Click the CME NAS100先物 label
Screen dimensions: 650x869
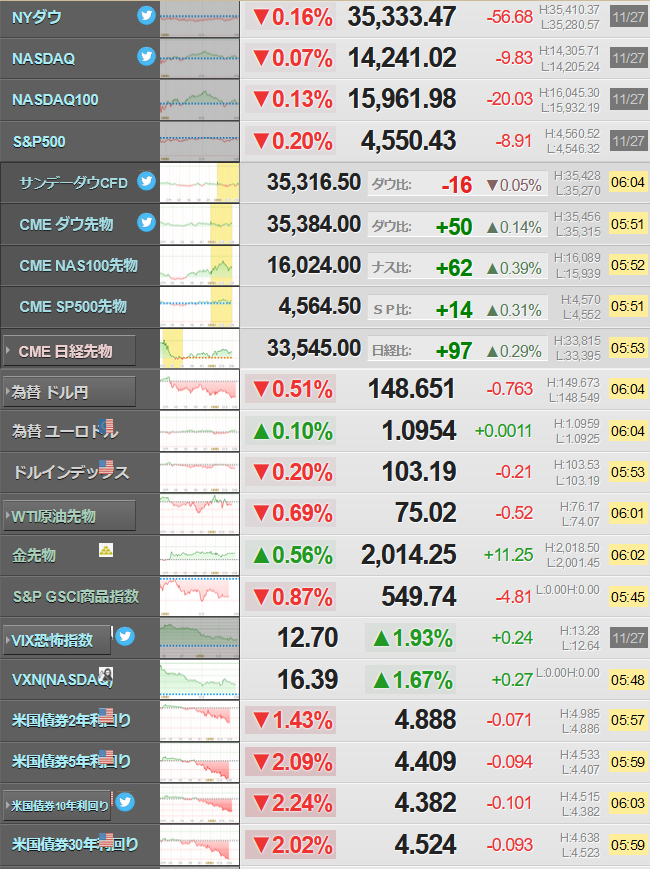click(x=78, y=265)
